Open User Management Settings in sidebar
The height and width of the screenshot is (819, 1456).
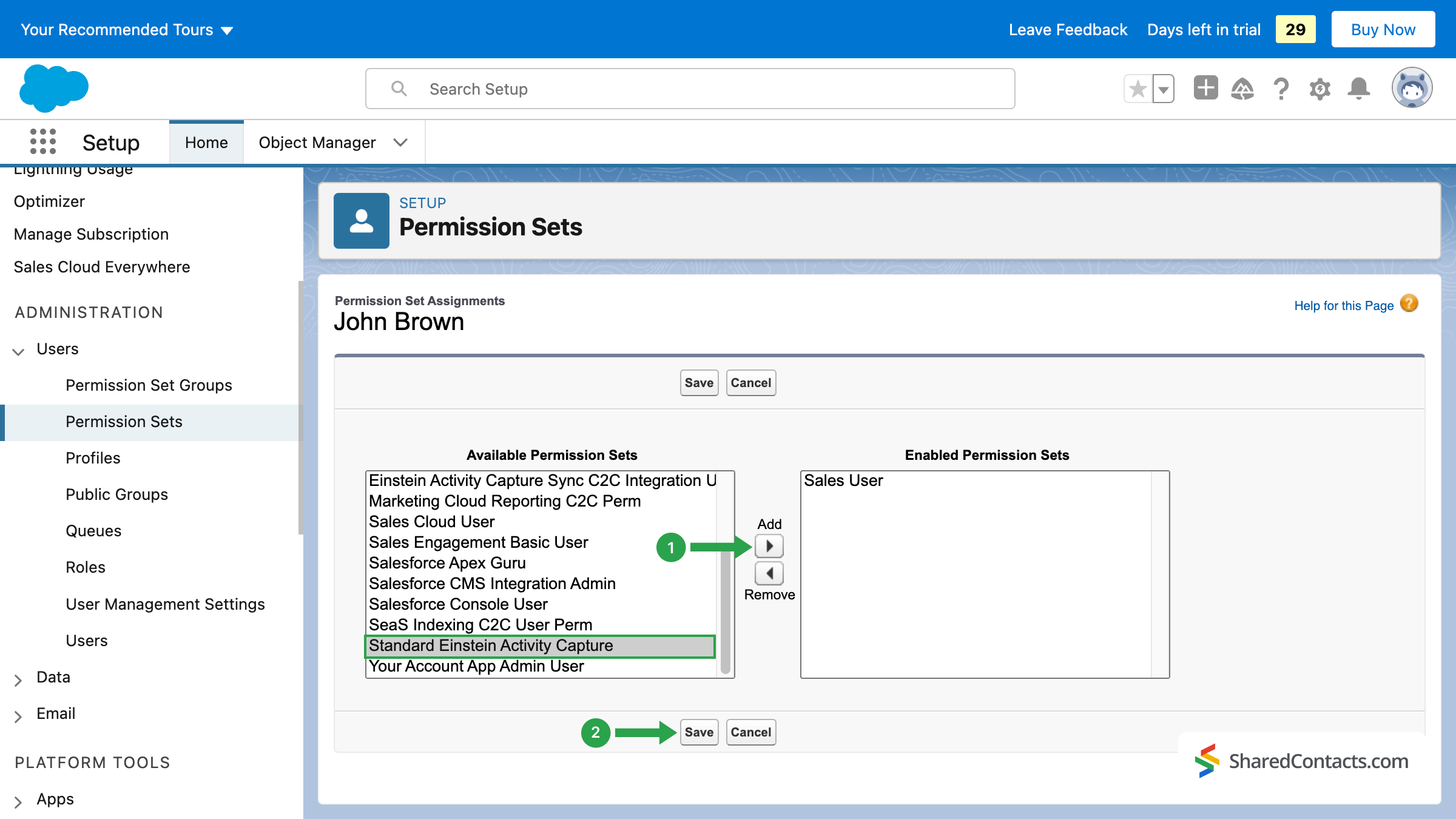165,604
